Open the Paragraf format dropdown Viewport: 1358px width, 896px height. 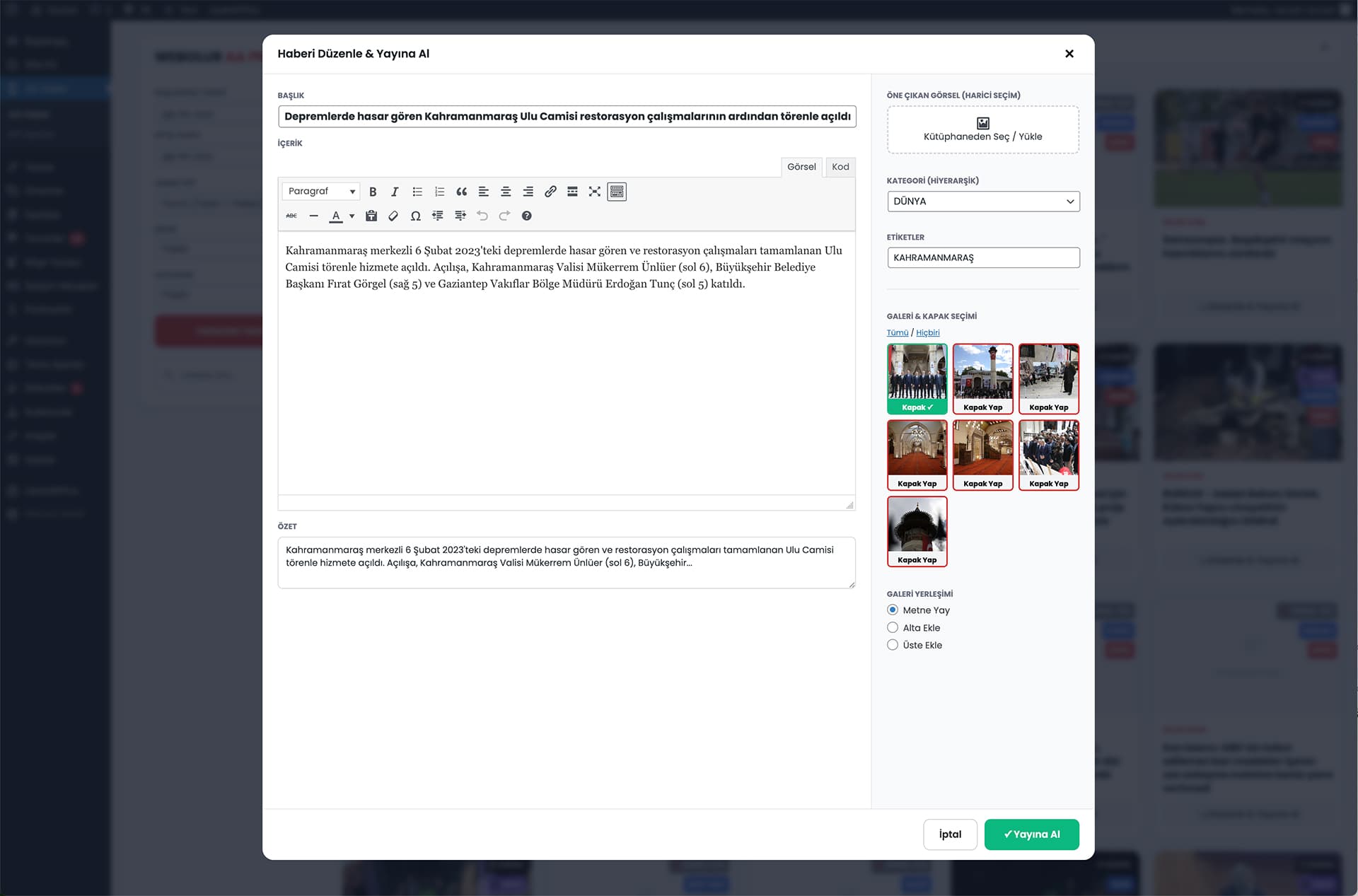click(x=321, y=192)
